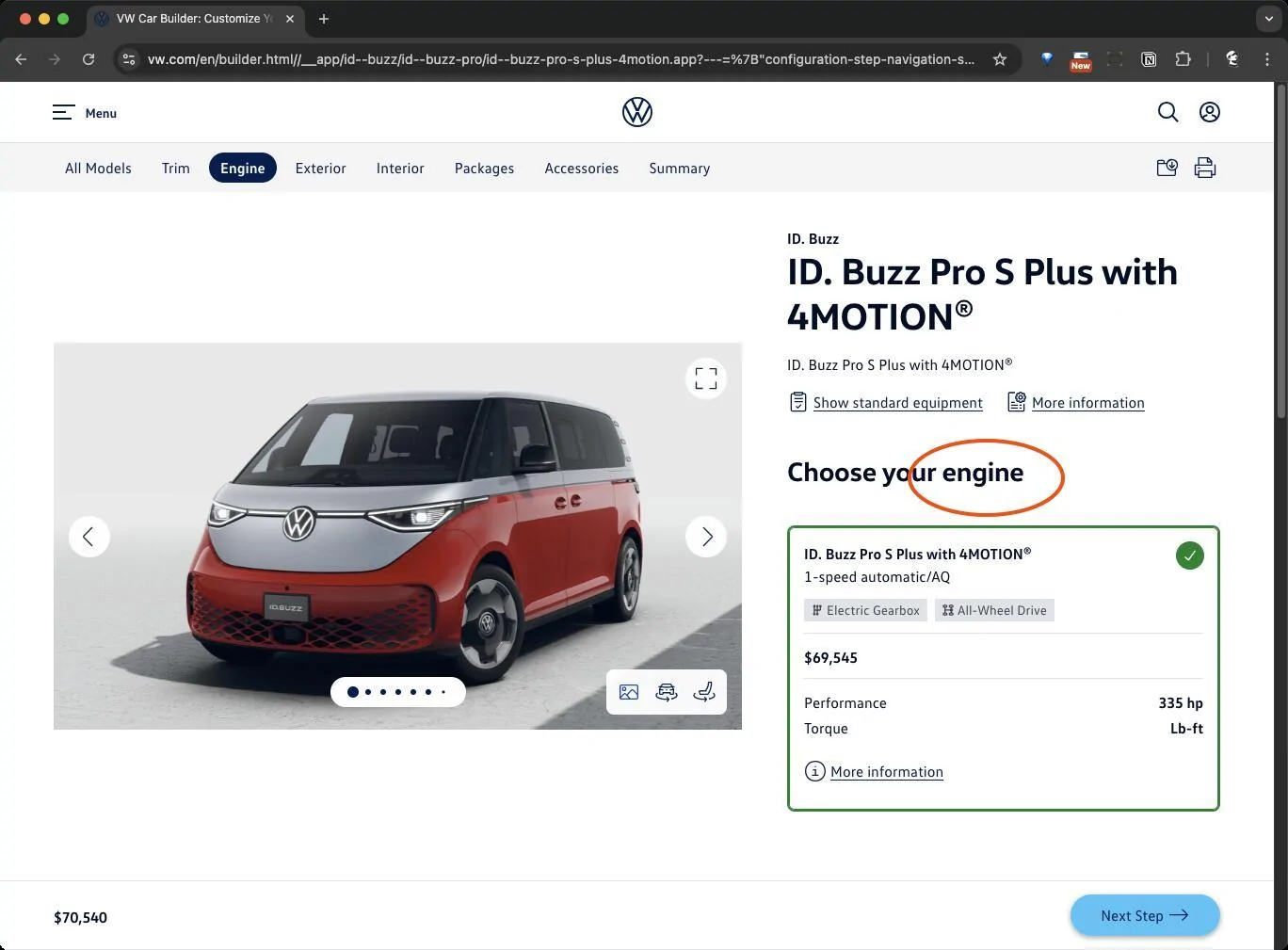Click the Notion extension icon
This screenshot has width=1288, height=950.
[1149, 59]
